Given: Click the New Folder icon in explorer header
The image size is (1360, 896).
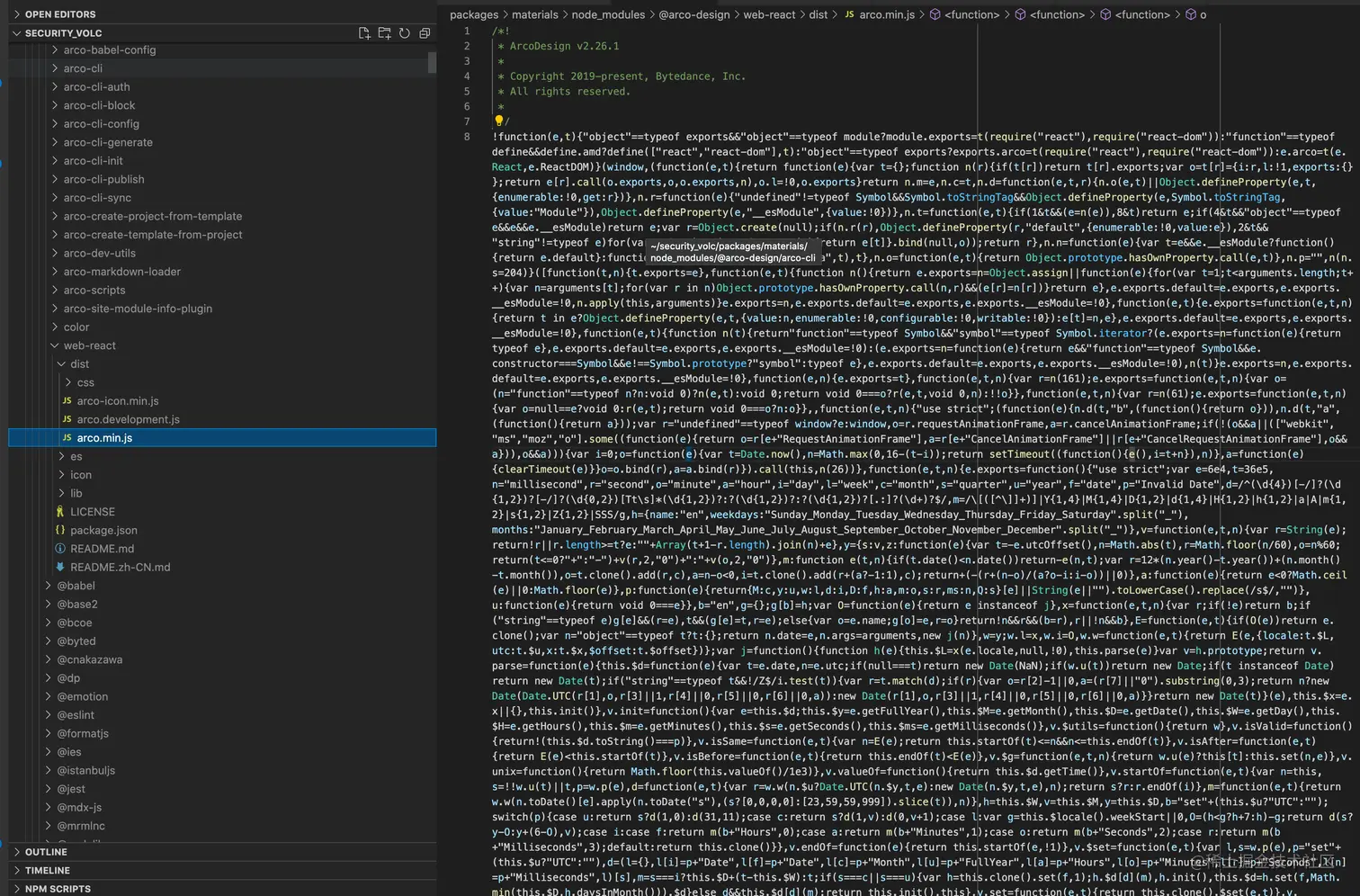Looking at the screenshot, I should point(384,33).
